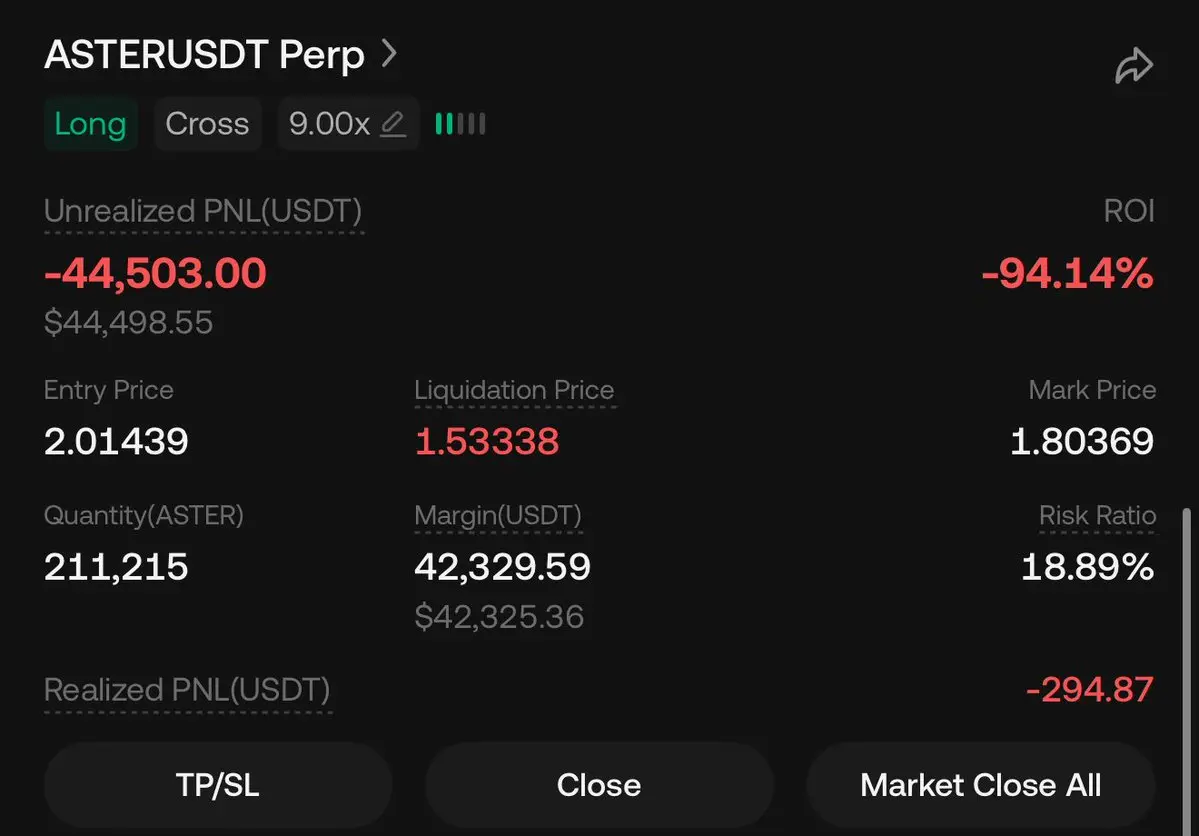1199x836 pixels.
Task: Tap the ADL green bars indicator
Action: coord(460,124)
